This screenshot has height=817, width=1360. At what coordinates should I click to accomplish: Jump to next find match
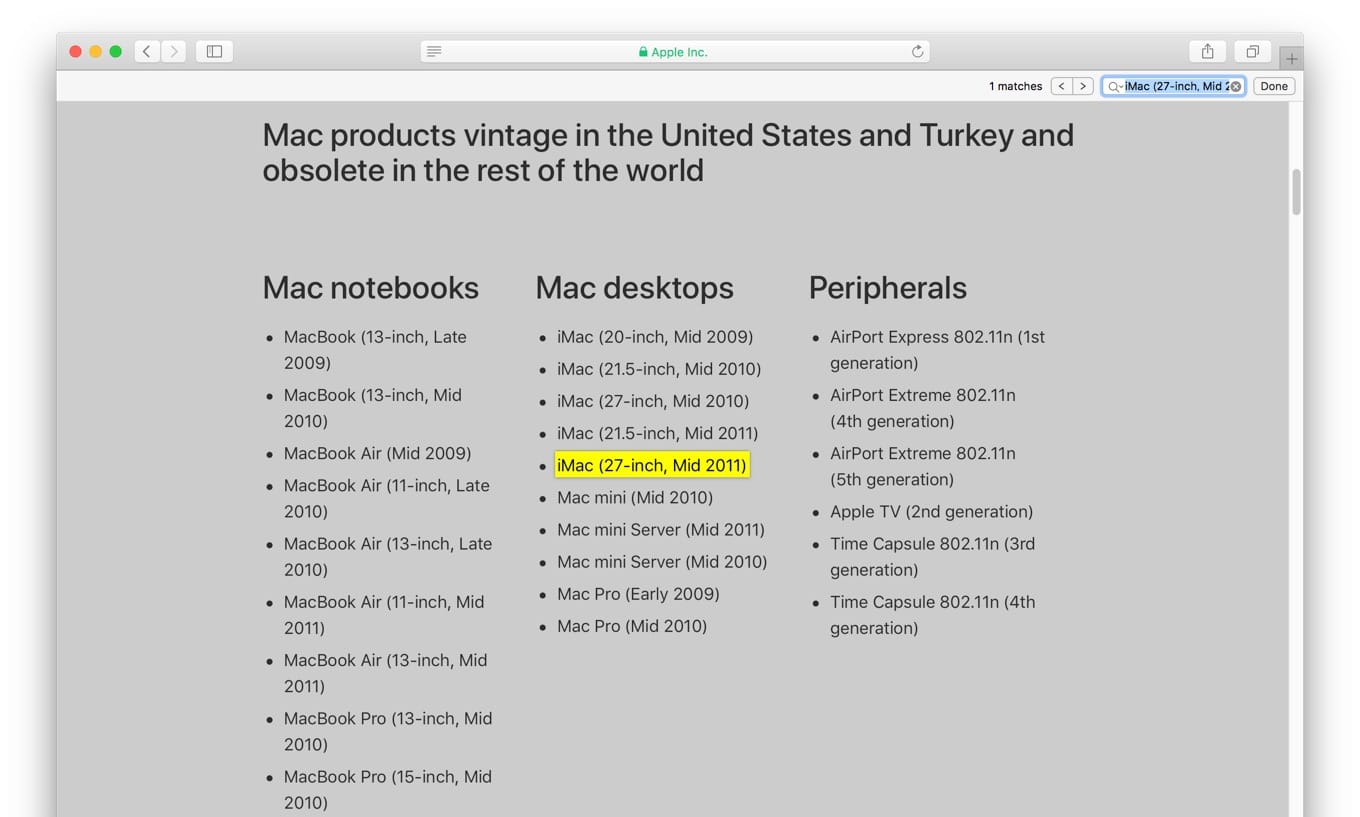1082,86
